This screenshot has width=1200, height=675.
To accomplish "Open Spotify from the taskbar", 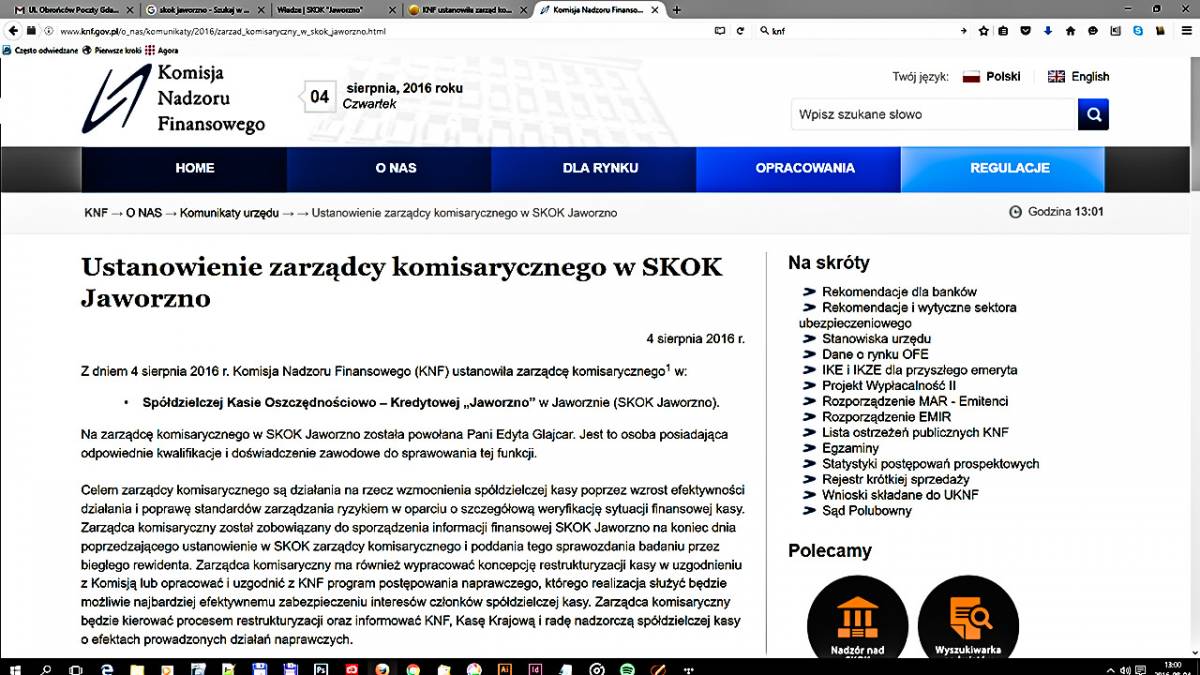I will pos(626,668).
